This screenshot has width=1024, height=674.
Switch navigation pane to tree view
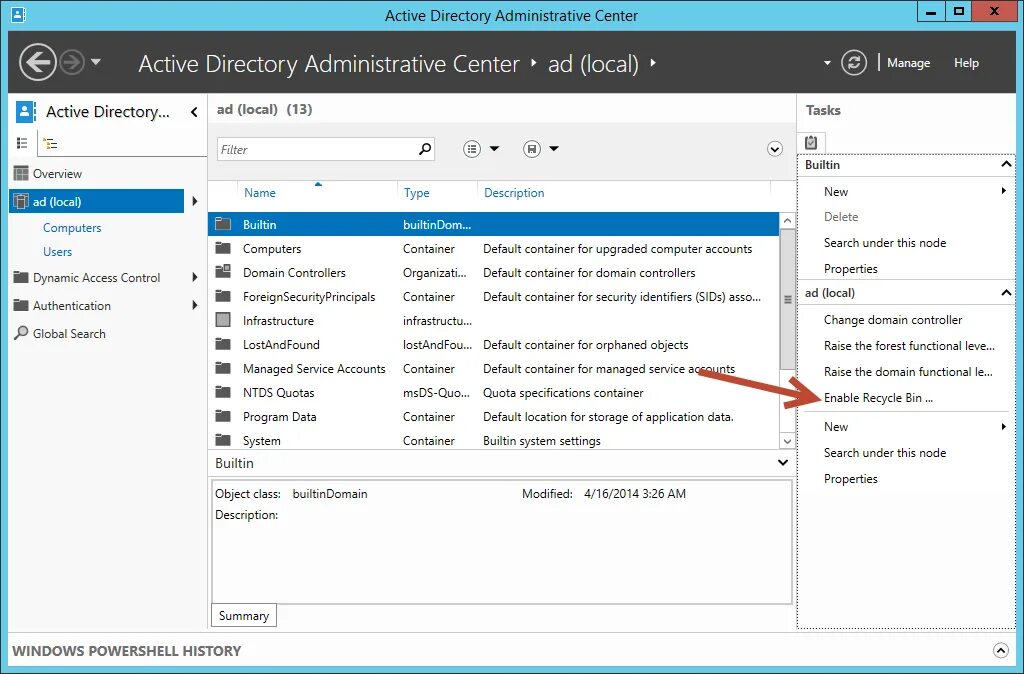pos(50,143)
